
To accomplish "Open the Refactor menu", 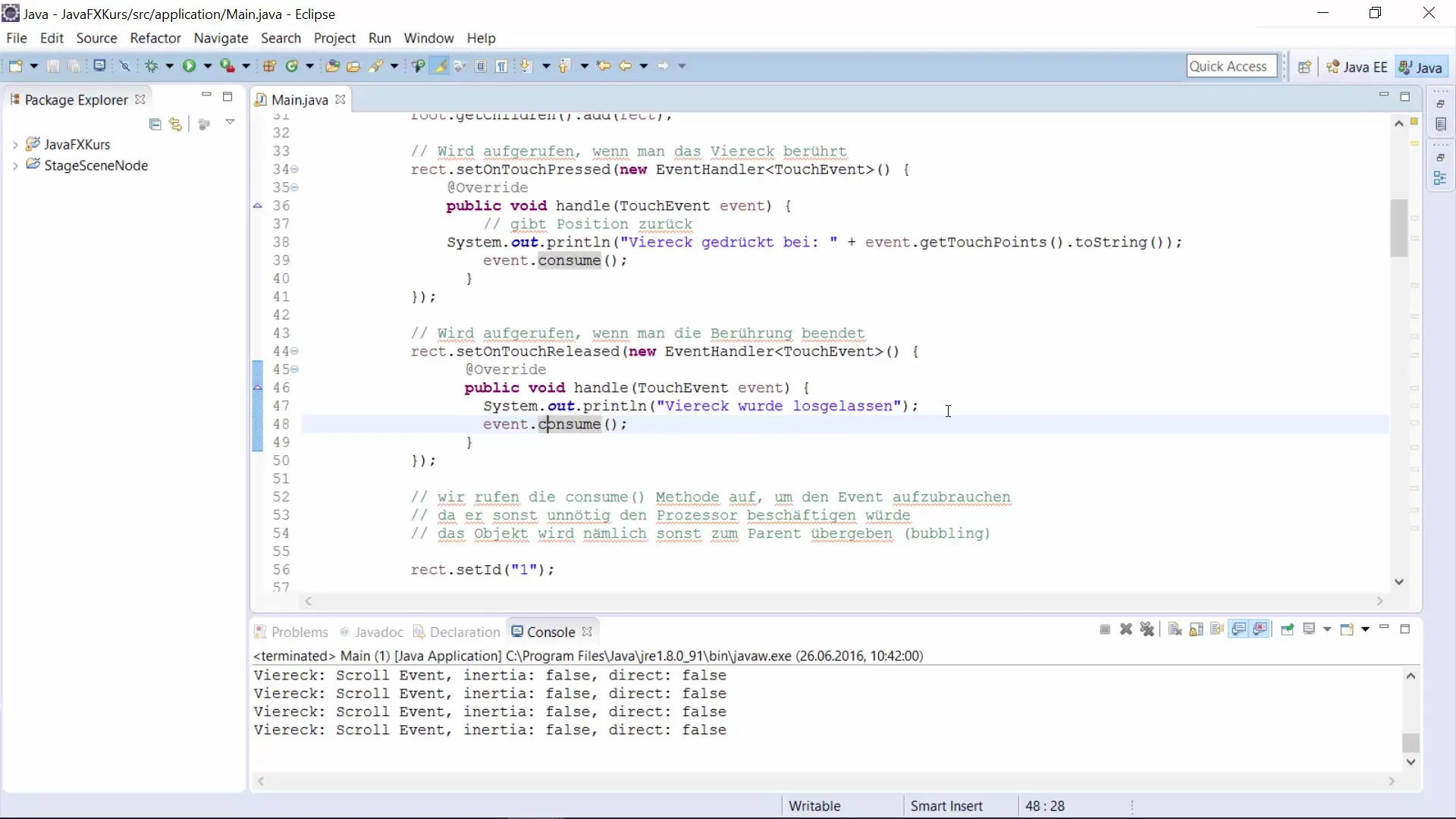I will point(155,38).
